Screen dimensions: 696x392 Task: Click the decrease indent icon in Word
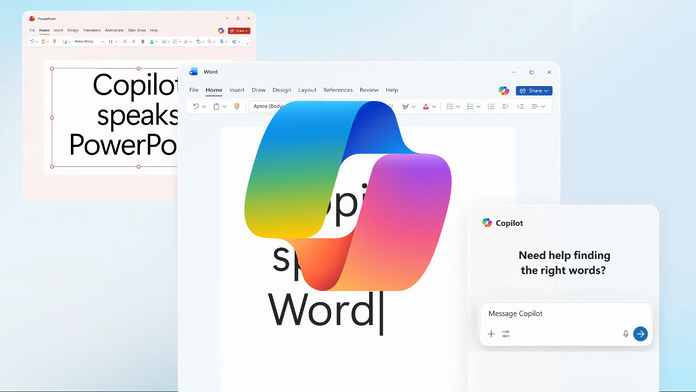506,106
